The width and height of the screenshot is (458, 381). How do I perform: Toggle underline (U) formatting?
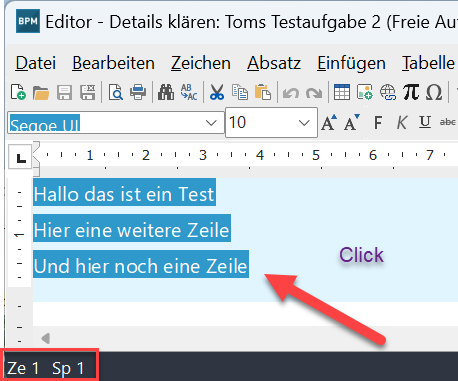click(425, 122)
